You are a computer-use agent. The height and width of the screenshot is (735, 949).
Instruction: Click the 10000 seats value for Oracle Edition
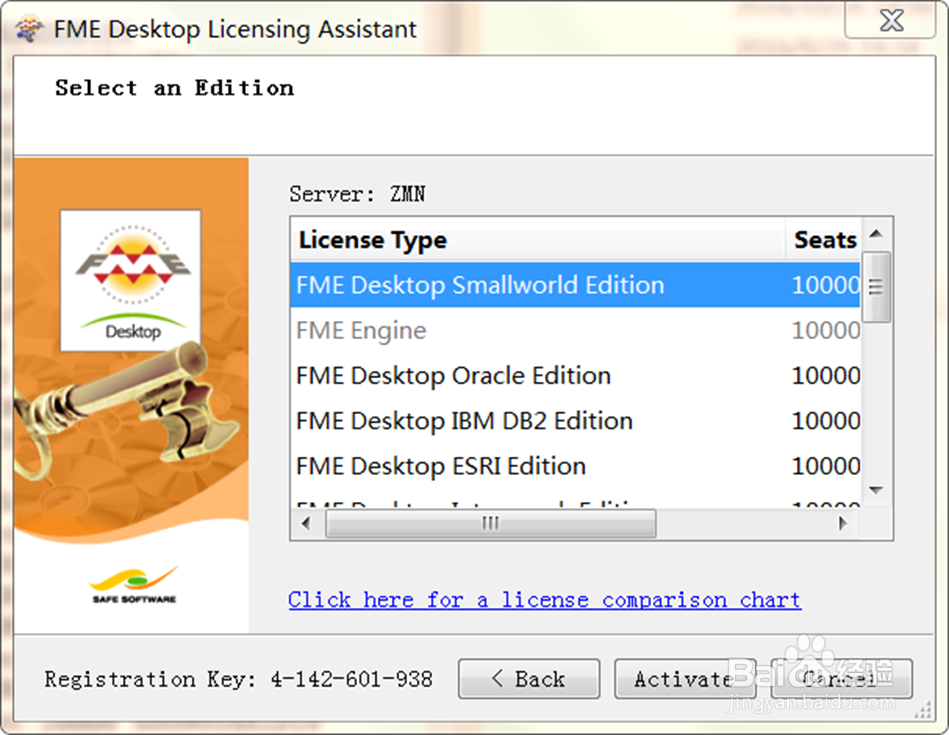826,375
